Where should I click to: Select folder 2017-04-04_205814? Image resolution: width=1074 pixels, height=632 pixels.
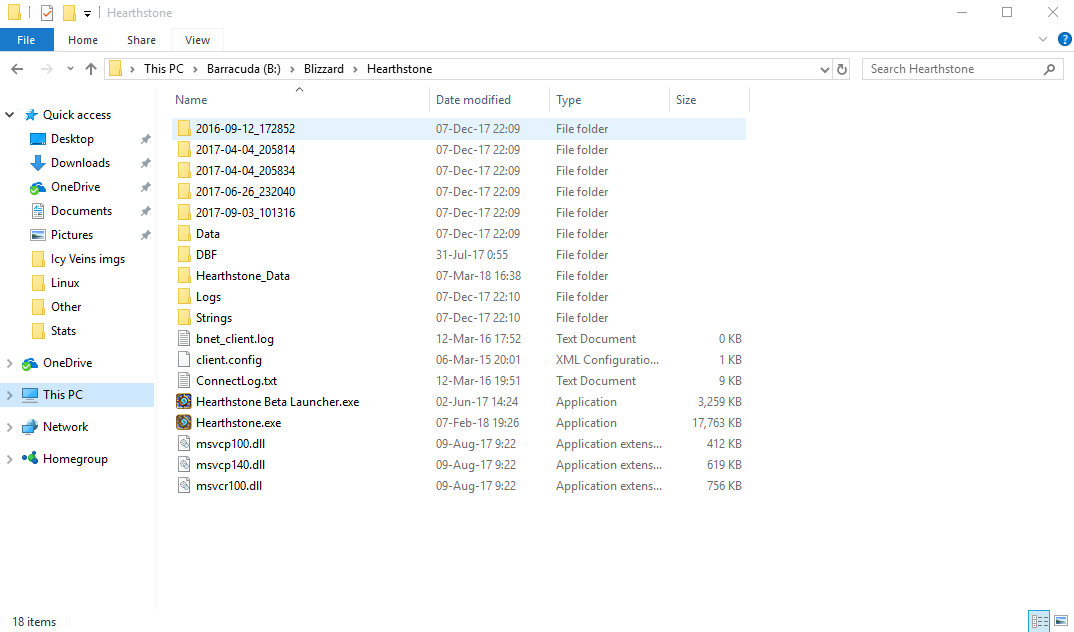[x=458, y=149]
